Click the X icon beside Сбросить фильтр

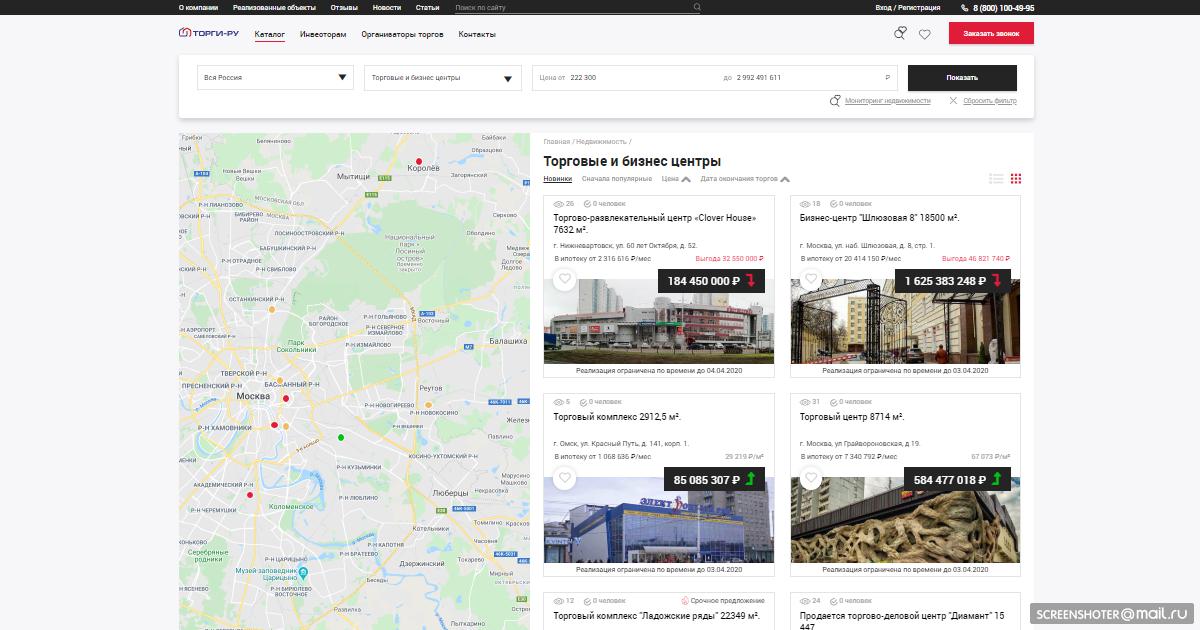point(953,101)
